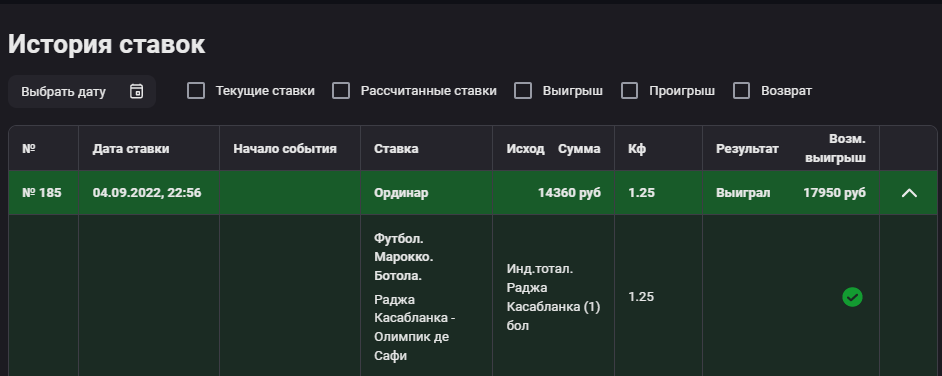Tick the Рассчитанные ставки checkbox
Screen dimensions: 942x376
[x=341, y=91]
